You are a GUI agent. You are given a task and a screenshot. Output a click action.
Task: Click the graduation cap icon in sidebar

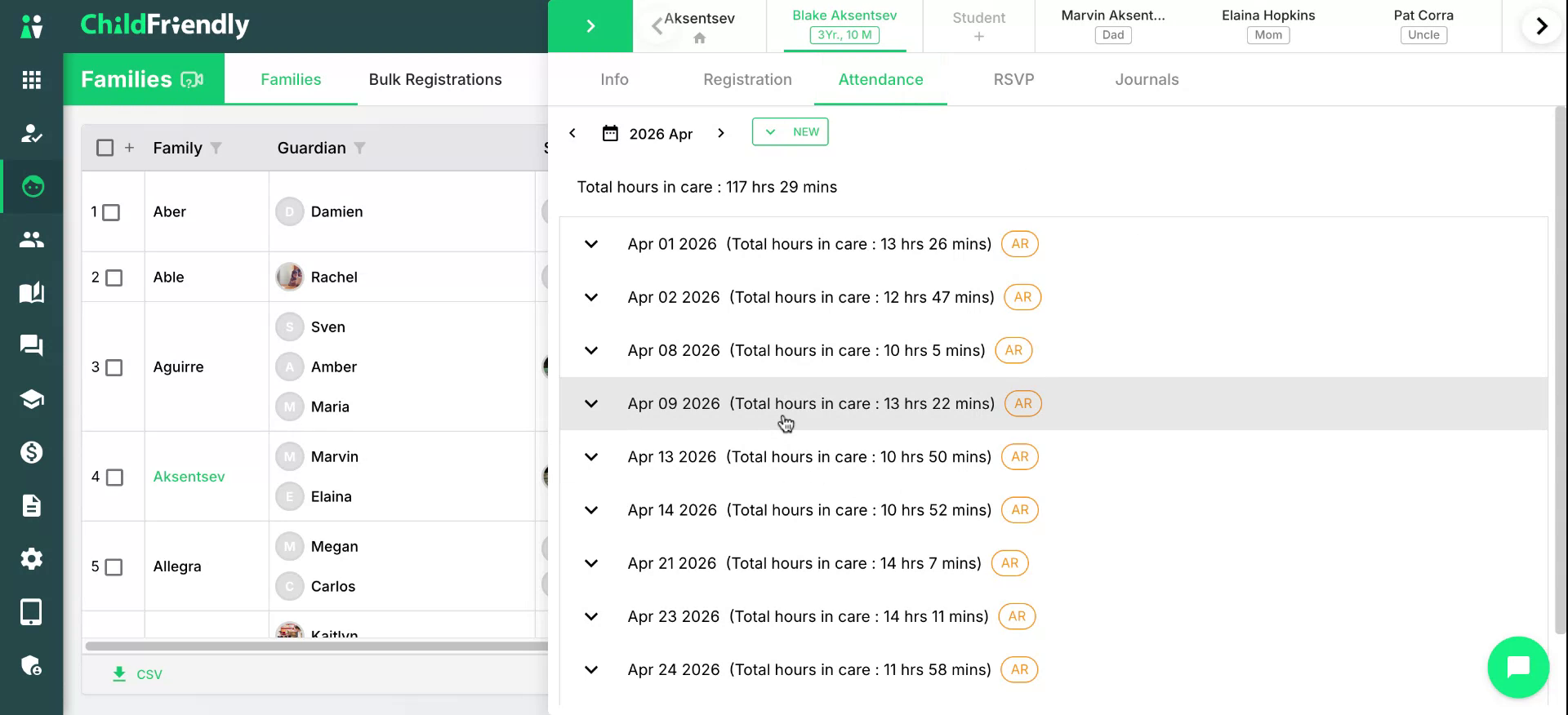[31, 399]
